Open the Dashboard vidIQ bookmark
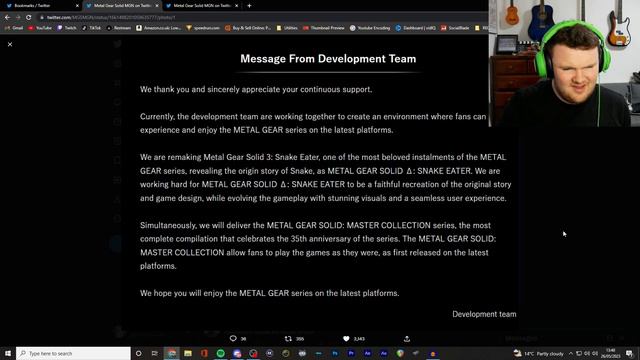640x360 pixels. click(416, 28)
